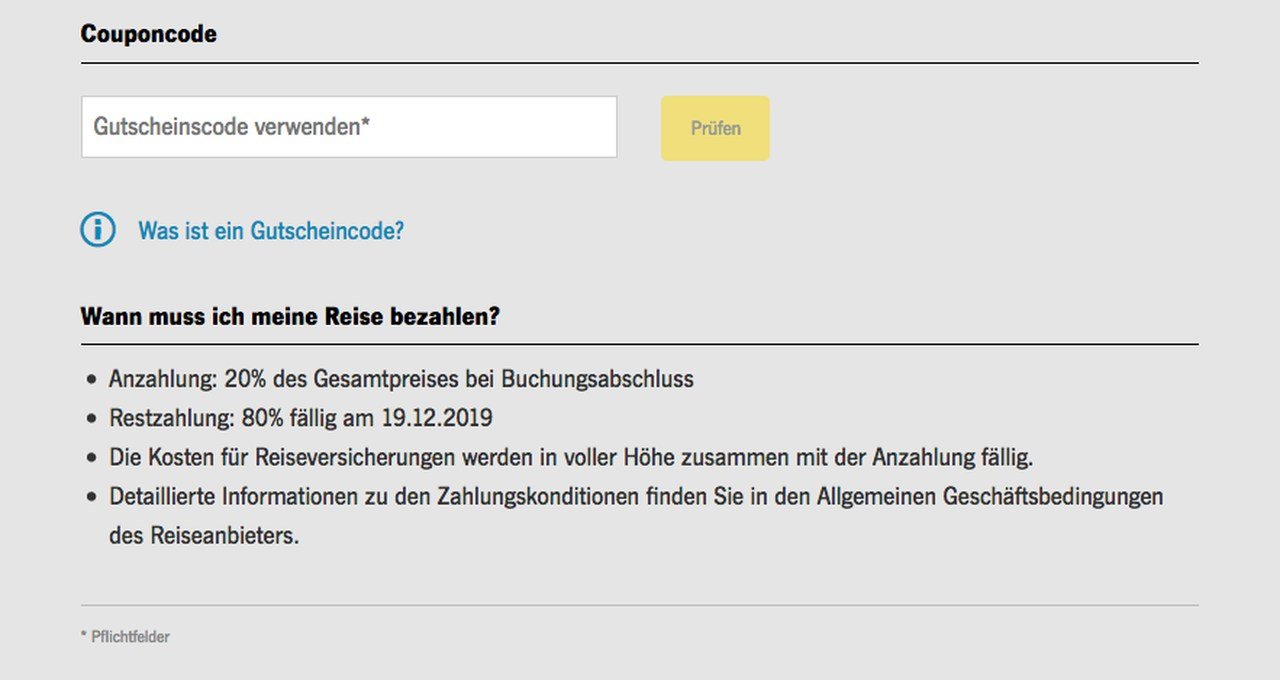Select the 'Wann muss ich meine Reise bezahlen?' heading

click(290, 317)
